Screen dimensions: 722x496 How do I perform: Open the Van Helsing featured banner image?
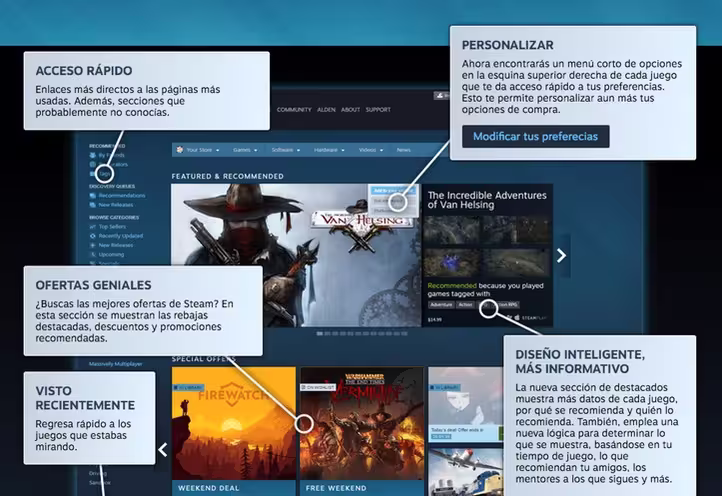[x=296, y=256]
